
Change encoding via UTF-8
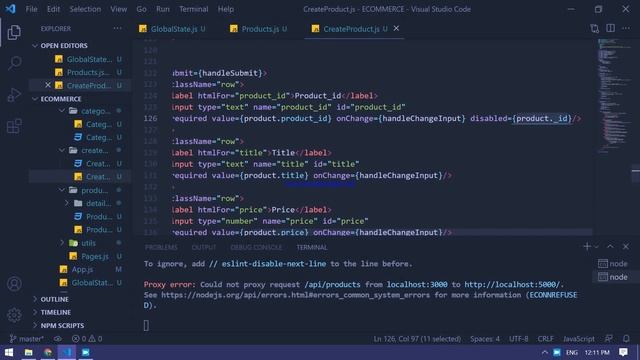pyautogui.click(x=518, y=339)
